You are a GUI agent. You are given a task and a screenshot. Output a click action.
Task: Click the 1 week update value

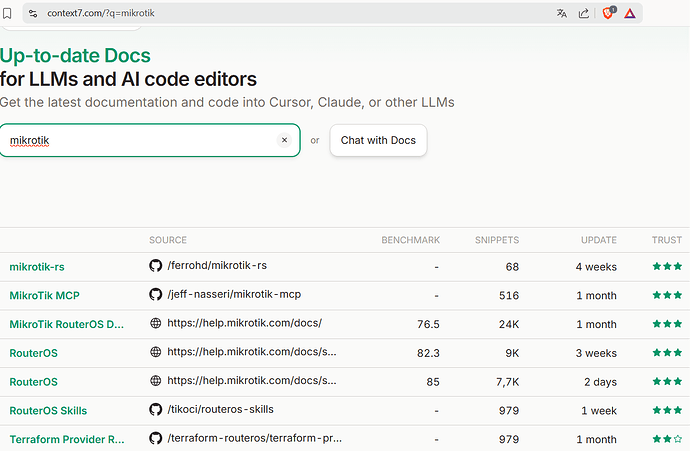click(599, 411)
